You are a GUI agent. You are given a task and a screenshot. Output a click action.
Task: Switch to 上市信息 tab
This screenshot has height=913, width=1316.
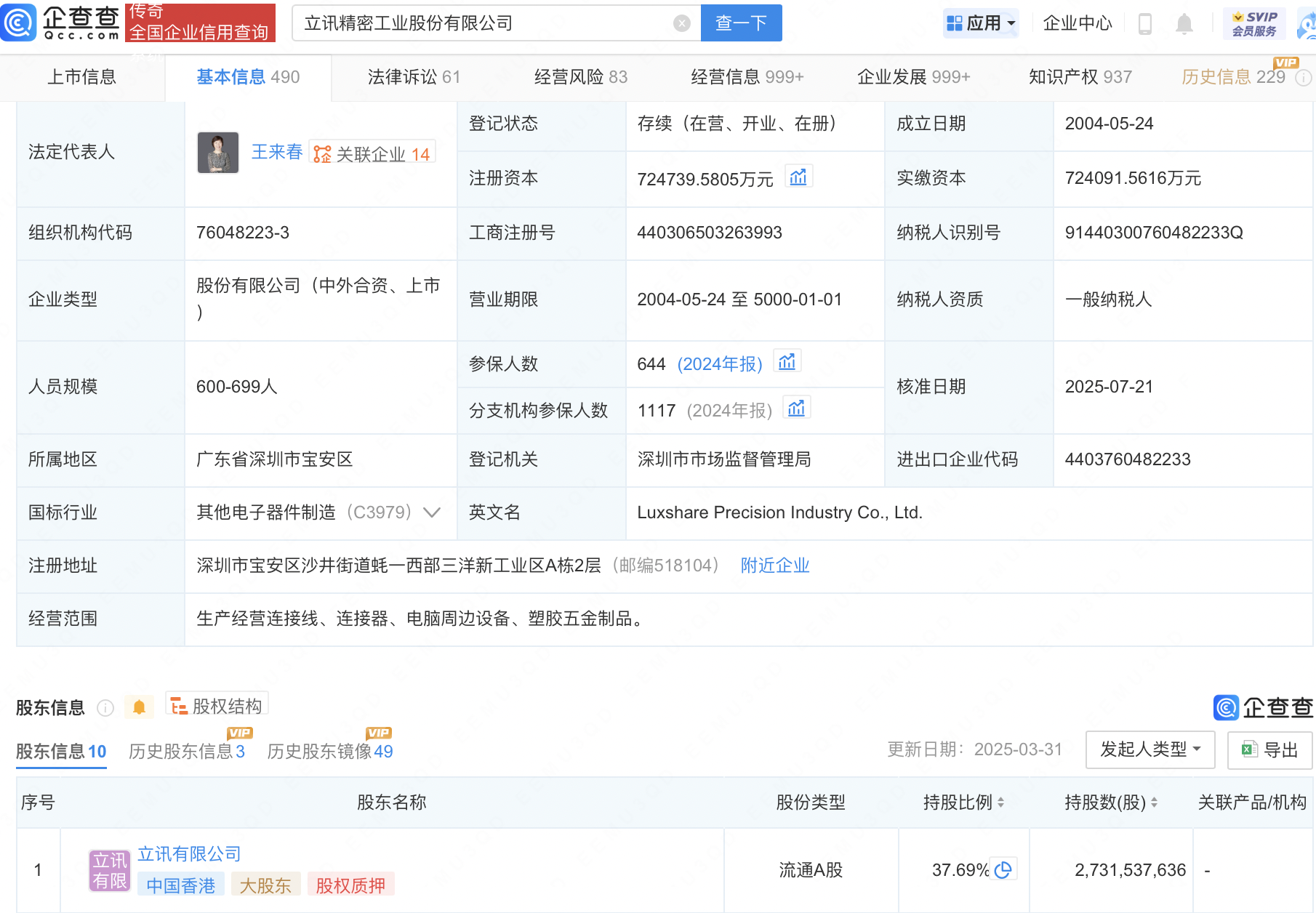pos(82,77)
